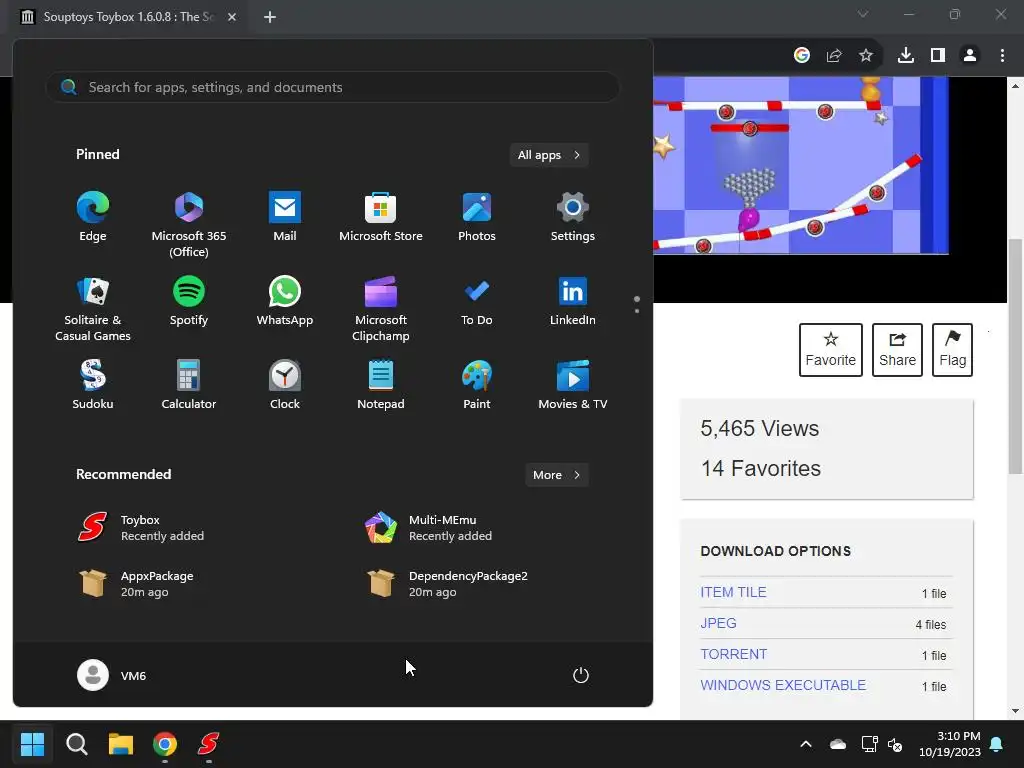Viewport: 1024px width, 768px height.
Task: Click the Google icon in address bar
Action: 802,56
